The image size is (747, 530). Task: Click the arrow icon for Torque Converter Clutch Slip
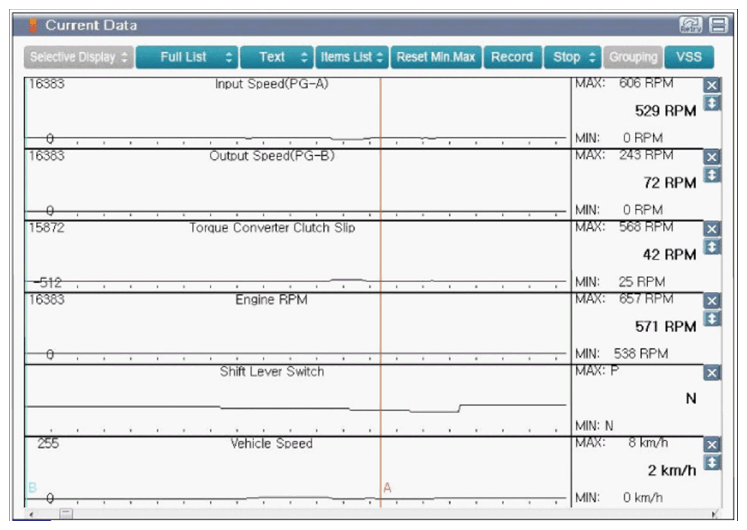(x=712, y=247)
